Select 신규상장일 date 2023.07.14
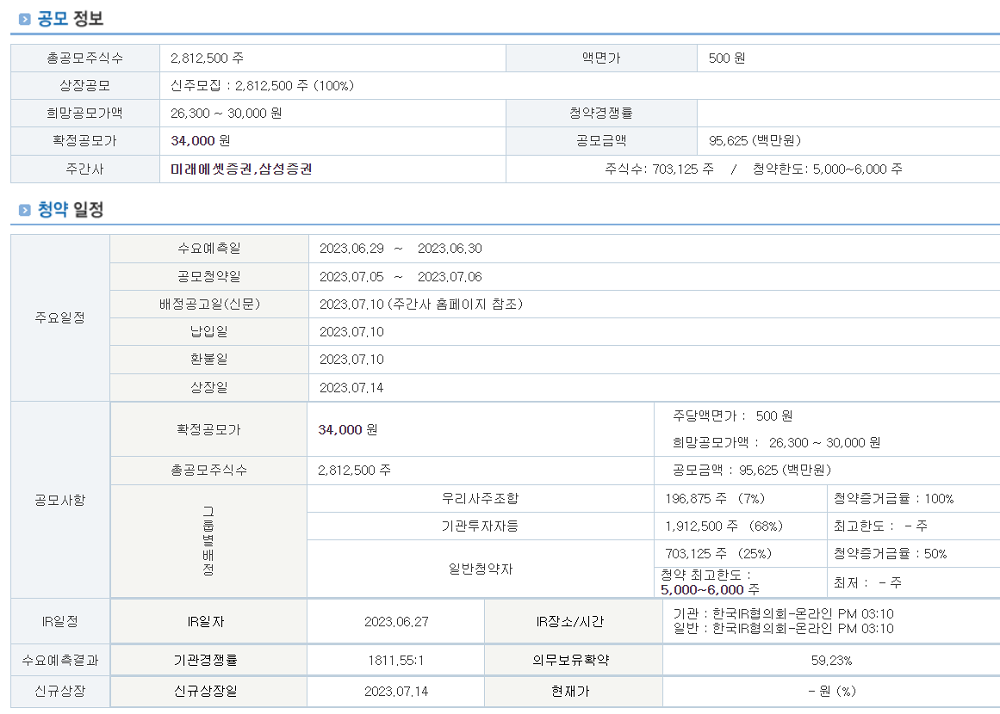 coord(396,691)
